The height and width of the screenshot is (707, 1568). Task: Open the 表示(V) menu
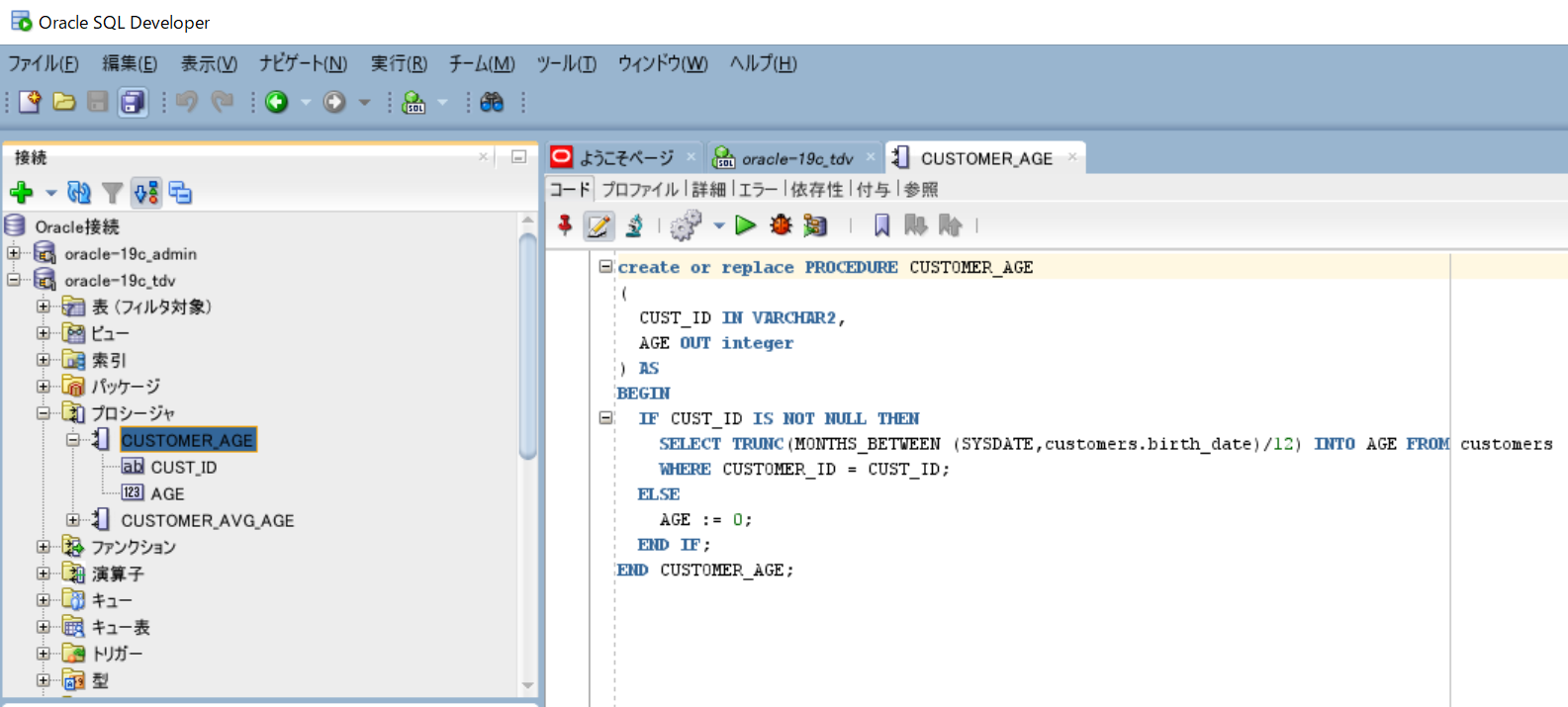[209, 63]
